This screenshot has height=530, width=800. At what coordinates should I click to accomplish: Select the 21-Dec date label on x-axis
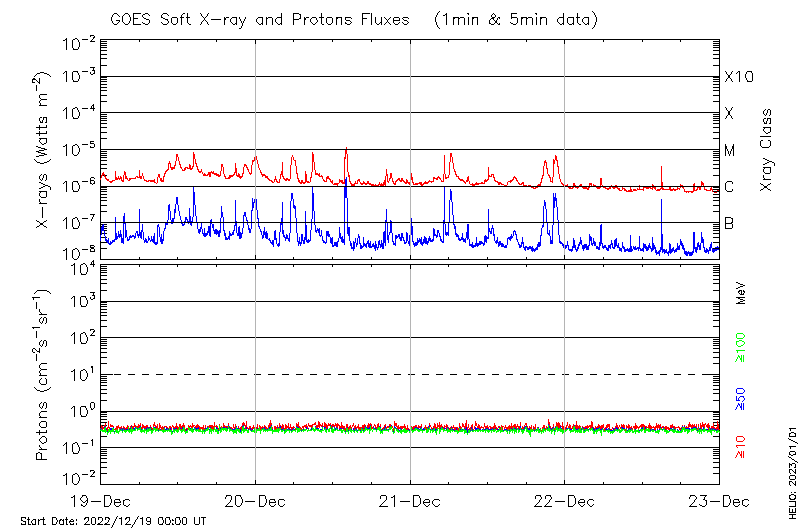tap(410, 501)
